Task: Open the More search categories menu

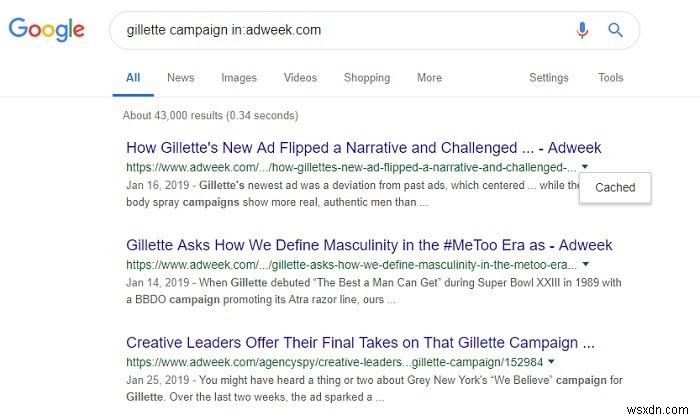Action: [429, 78]
